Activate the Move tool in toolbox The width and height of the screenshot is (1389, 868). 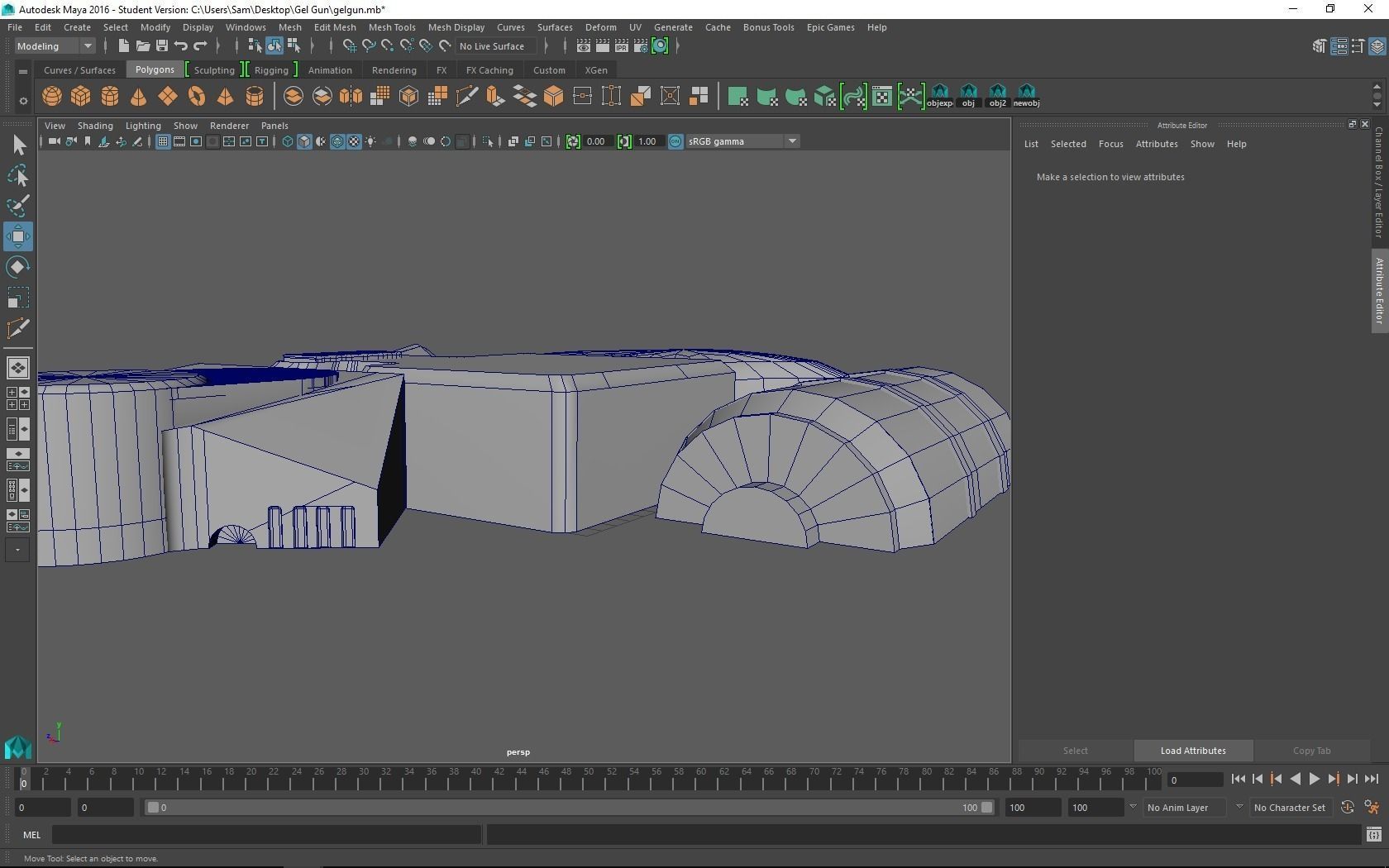point(18,236)
